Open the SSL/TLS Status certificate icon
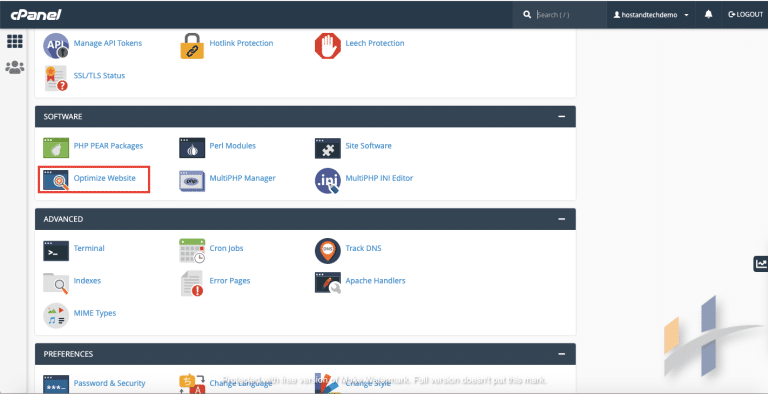This screenshot has height=394, width=768. (x=56, y=78)
